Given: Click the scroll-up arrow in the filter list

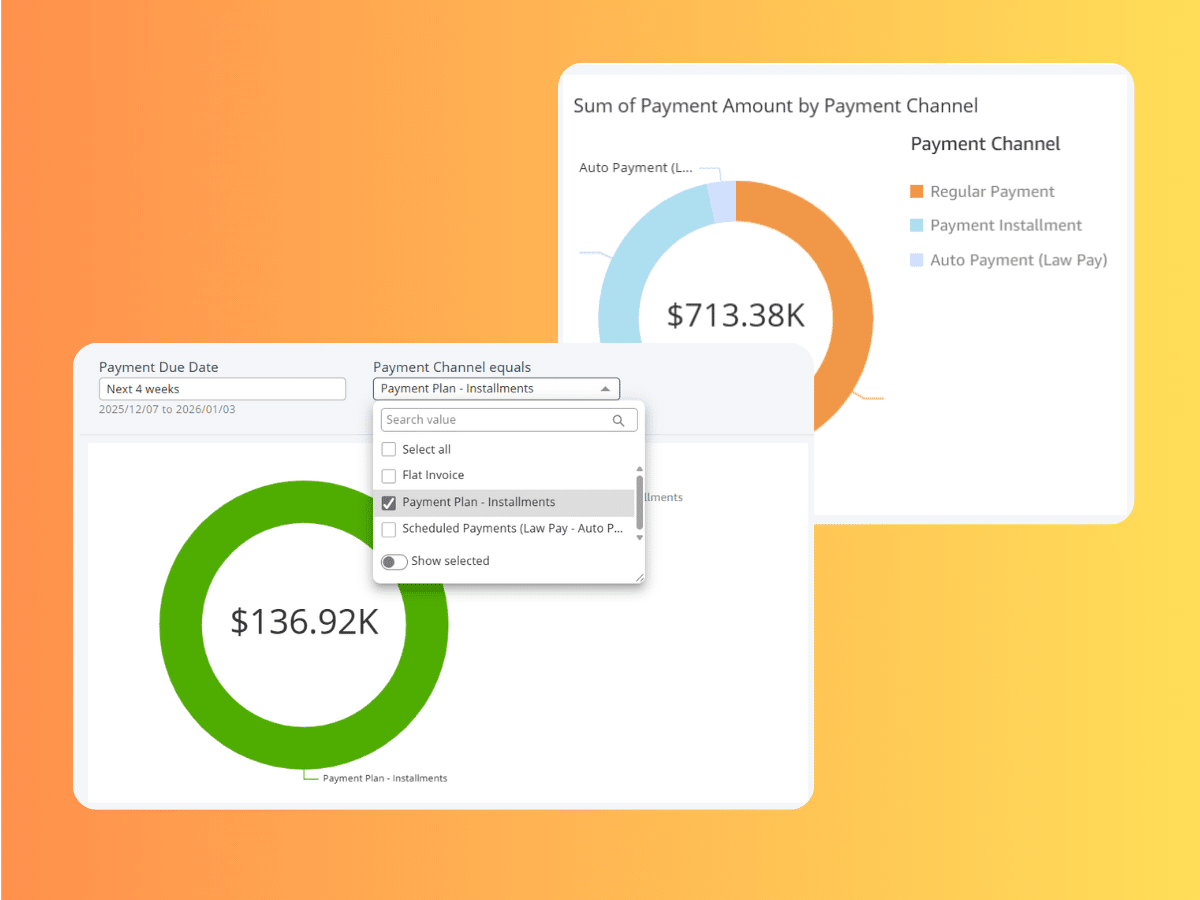Looking at the screenshot, I should tap(639, 468).
